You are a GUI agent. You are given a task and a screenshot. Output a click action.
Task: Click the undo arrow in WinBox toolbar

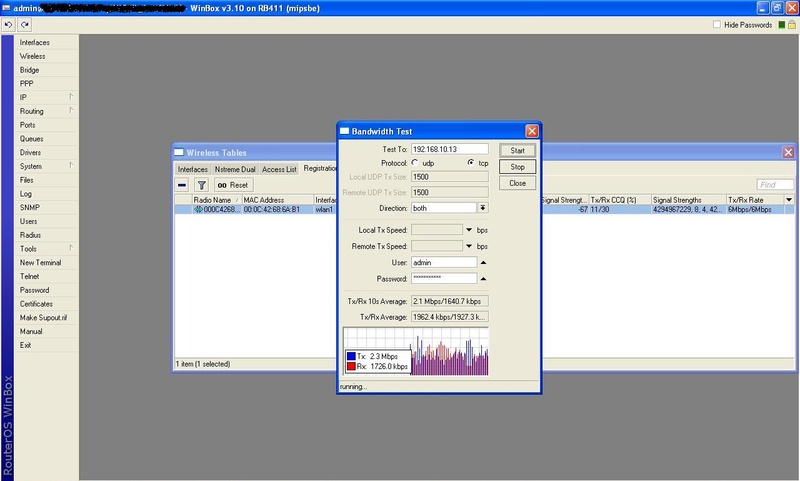8,24
